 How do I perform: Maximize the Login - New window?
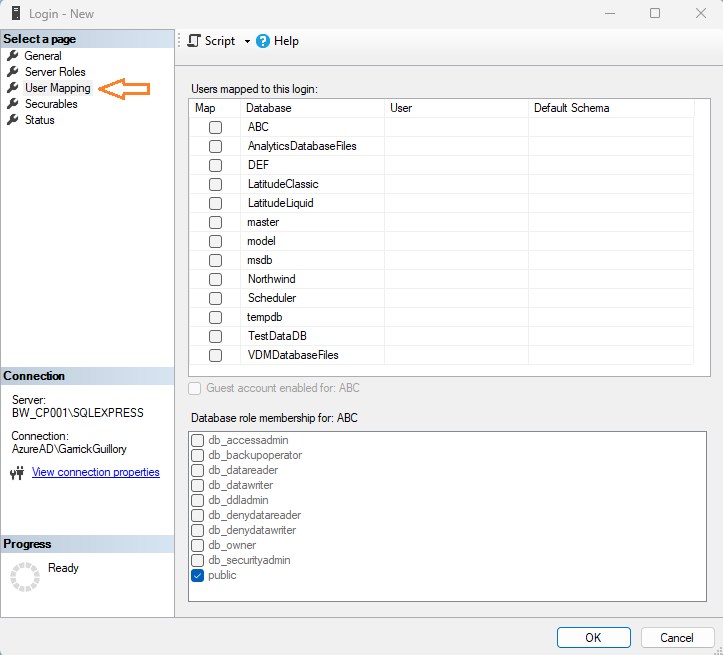click(x=655, y=13)
